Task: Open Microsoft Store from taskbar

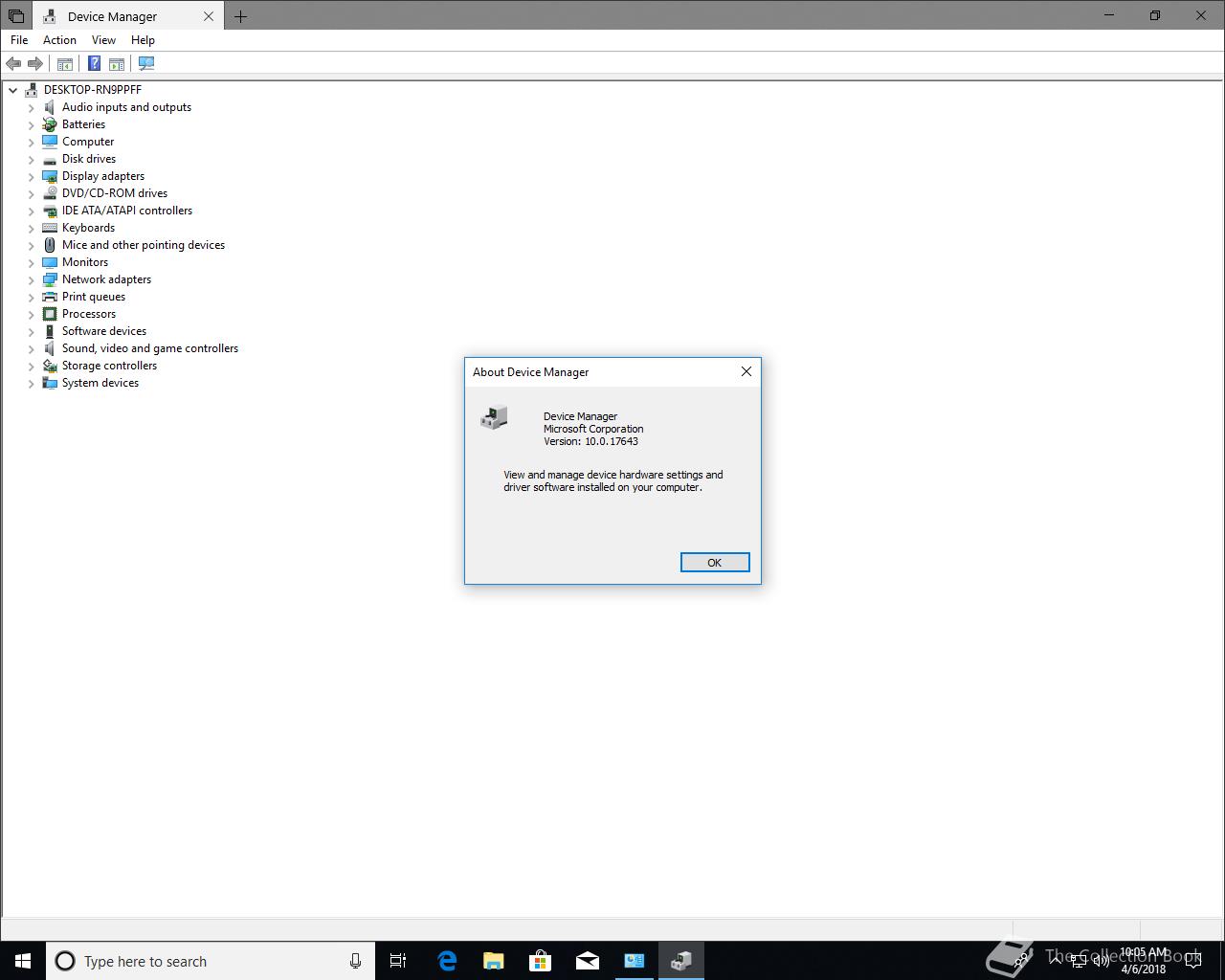Action: (541, 961)
